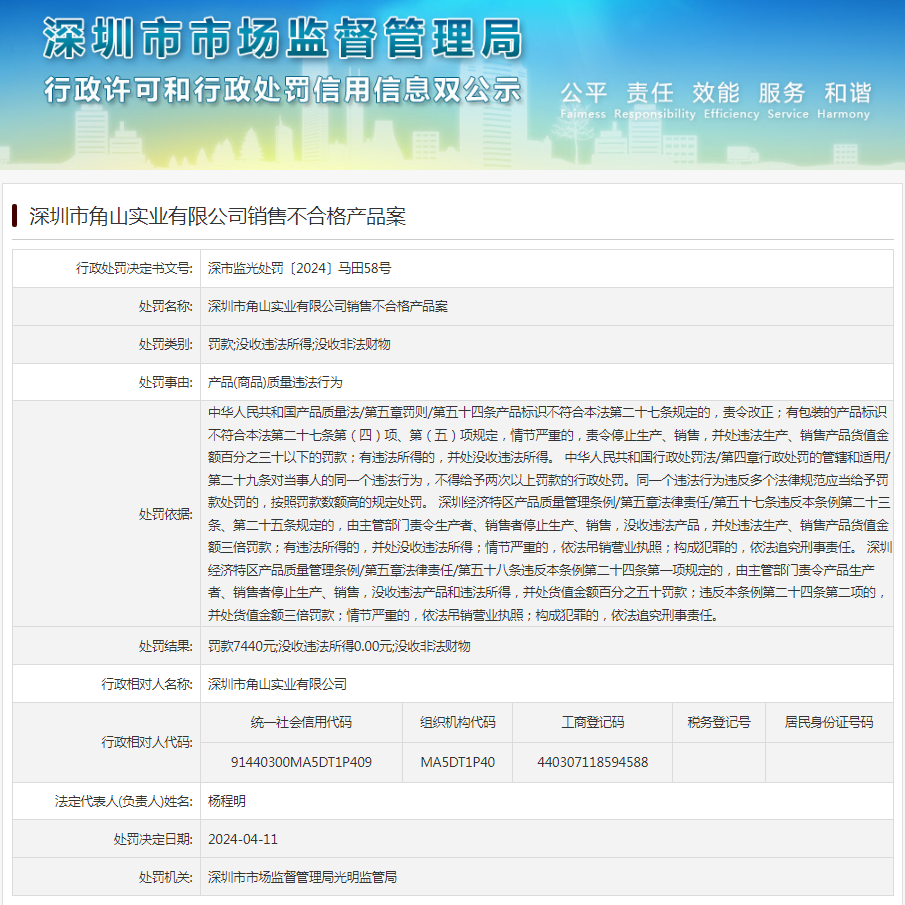Click the 法定代表人(负责人)姓名 label
905x905 pixels.
pos(124,801)
